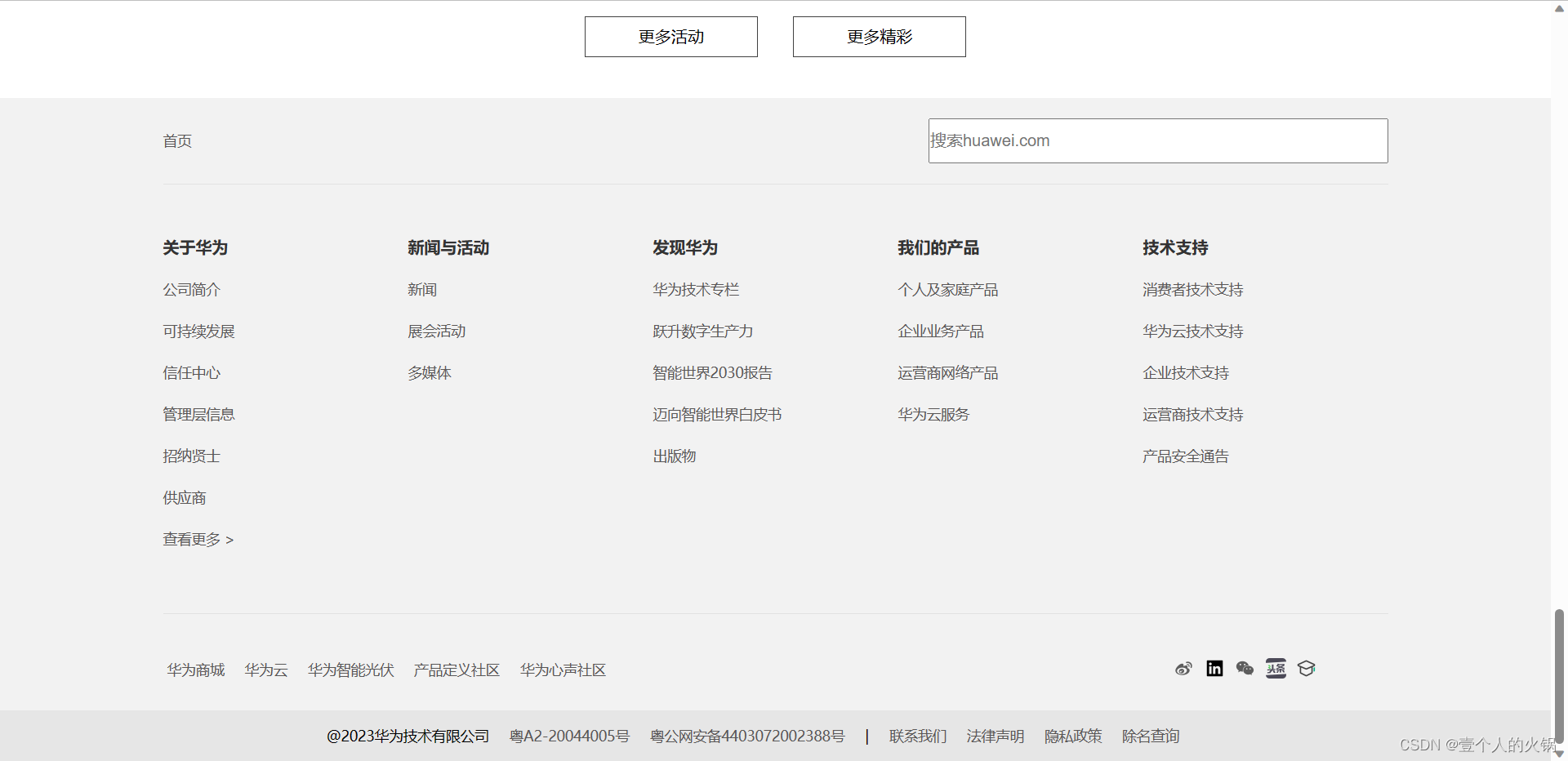Open 运营商技术支持 link

tap(1193, 415)
